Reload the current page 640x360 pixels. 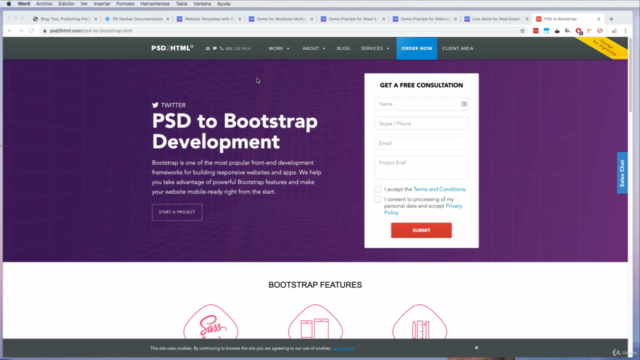pyautogui.click(x=31, y=31)
